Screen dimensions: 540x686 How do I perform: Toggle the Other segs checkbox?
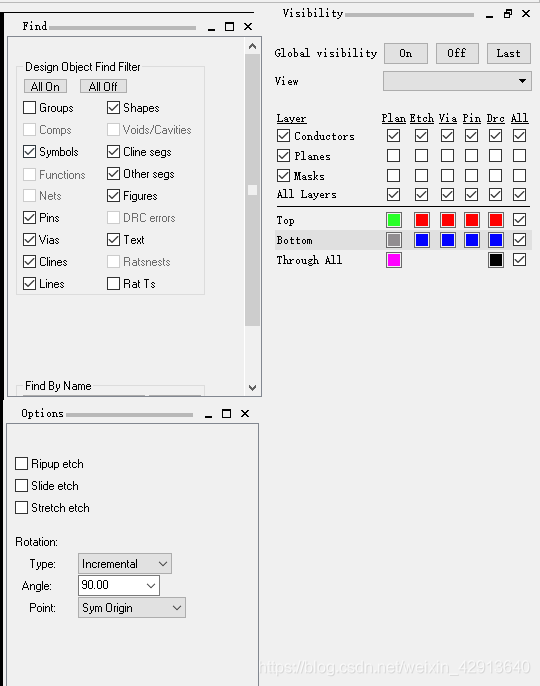(113, 174)
